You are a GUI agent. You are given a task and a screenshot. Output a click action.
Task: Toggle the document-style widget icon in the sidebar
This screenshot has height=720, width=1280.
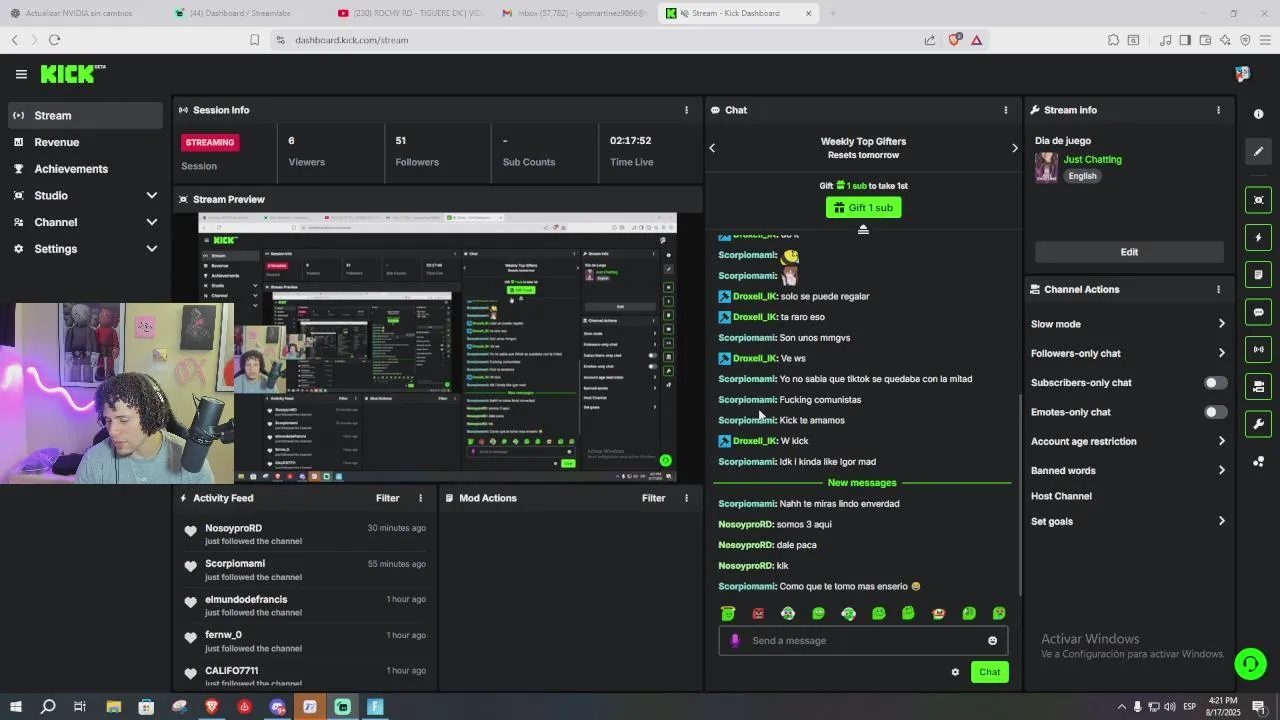[x=1258, y=274]
